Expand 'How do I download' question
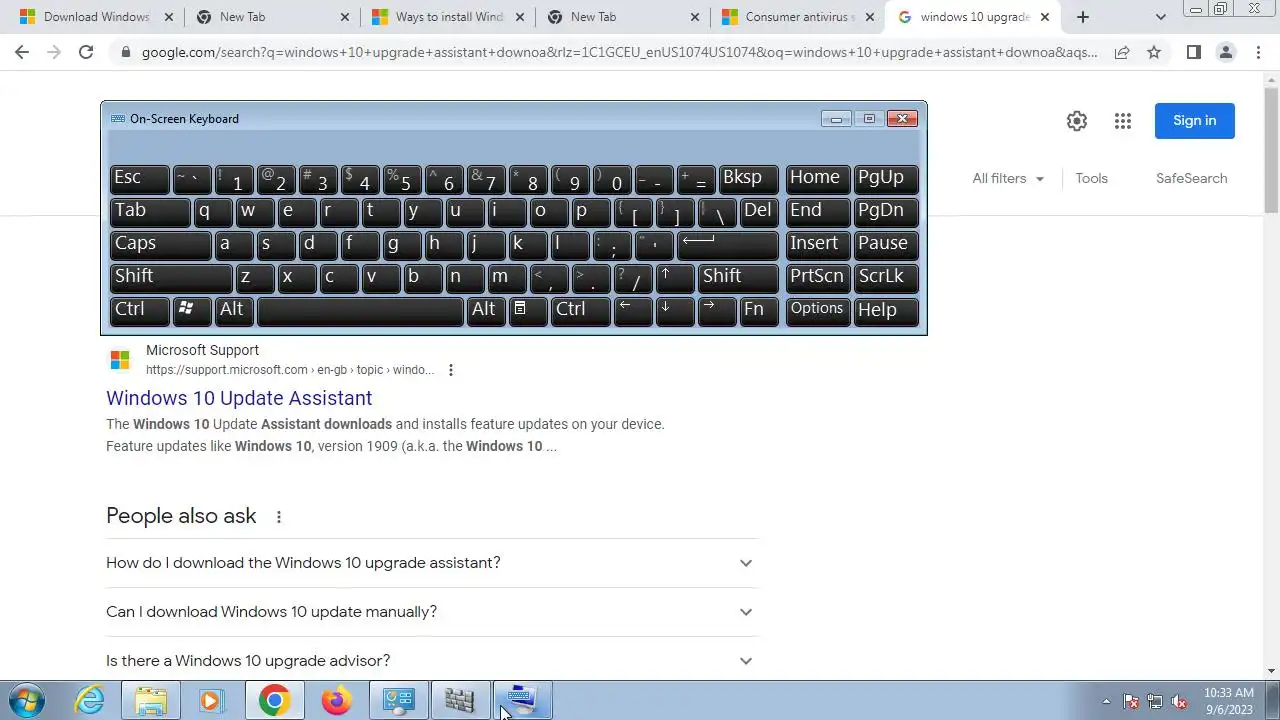Image resolution: width=1280 pixels, height=720 pixels. click(x=432, y=563)
